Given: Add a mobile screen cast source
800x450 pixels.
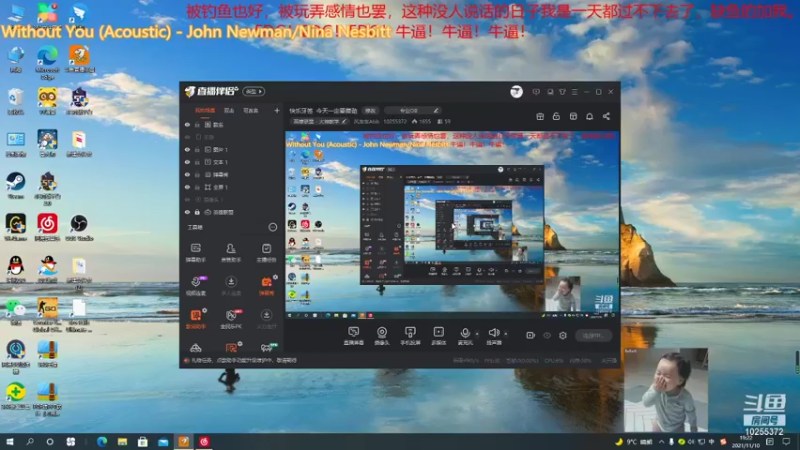Looking at the screenshot, I should click(410, 336).
